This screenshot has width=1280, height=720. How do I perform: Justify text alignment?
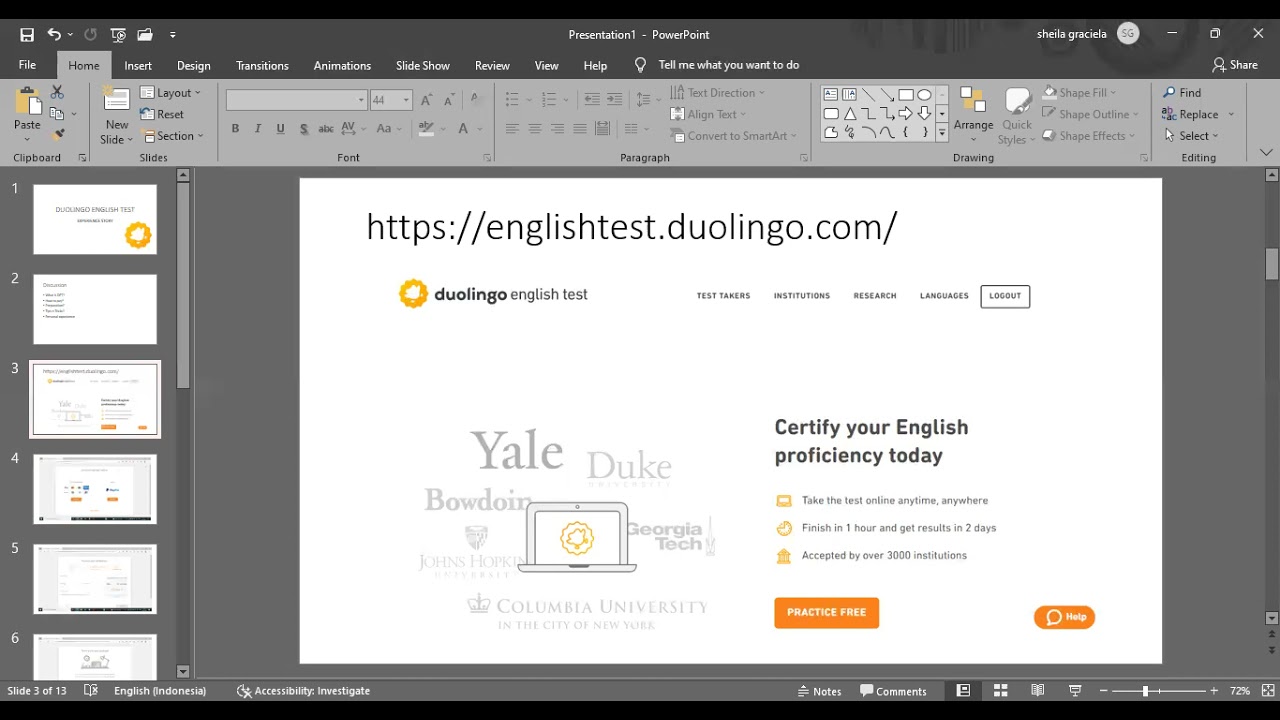point(580,128)
